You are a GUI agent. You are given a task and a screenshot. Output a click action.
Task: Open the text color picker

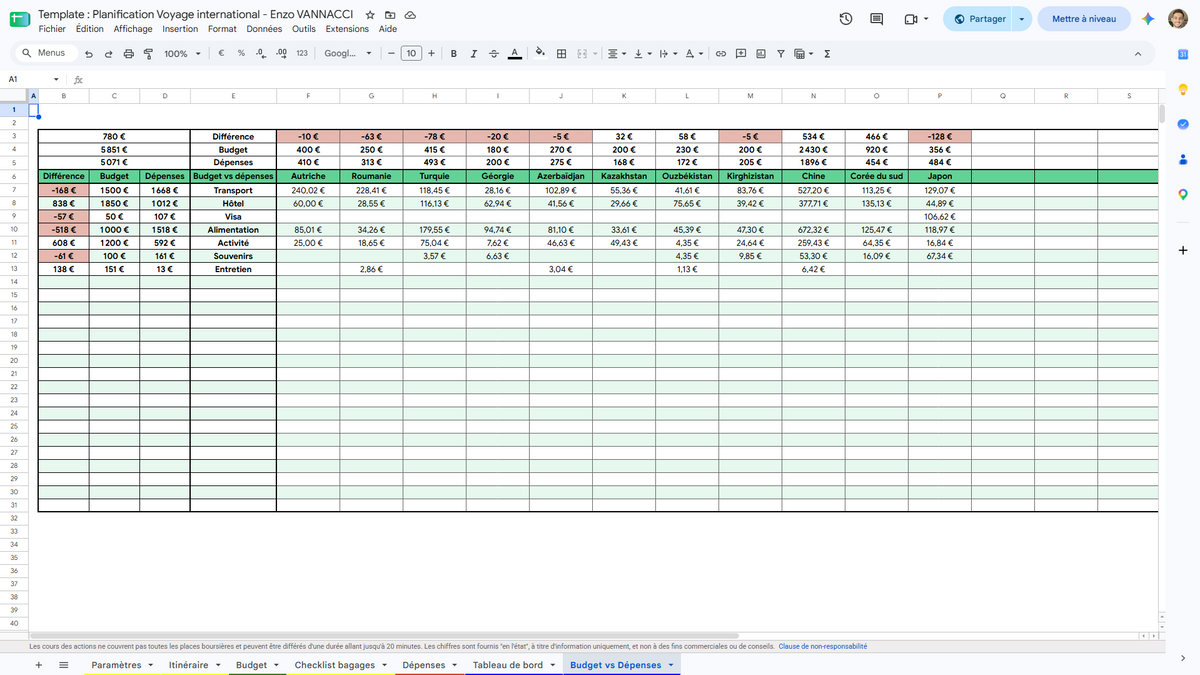click(514, 54)
